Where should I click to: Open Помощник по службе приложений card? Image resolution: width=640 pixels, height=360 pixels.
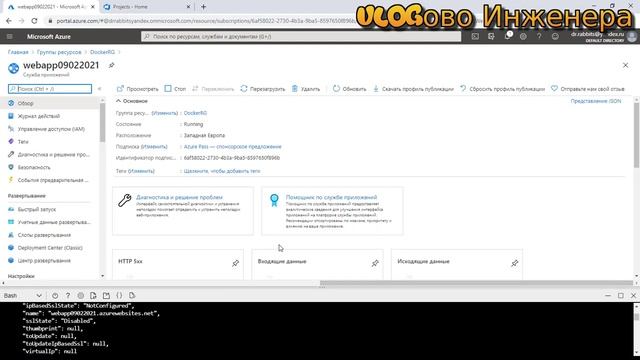332,211
